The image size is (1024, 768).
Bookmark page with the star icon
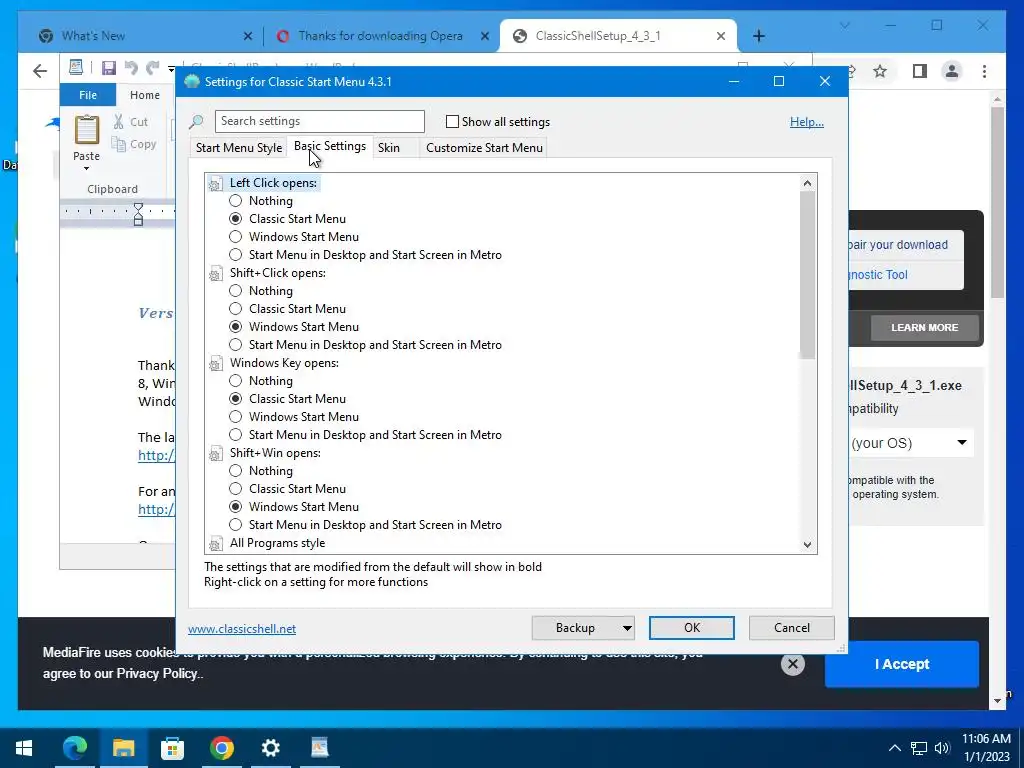(x=880, y=71)
